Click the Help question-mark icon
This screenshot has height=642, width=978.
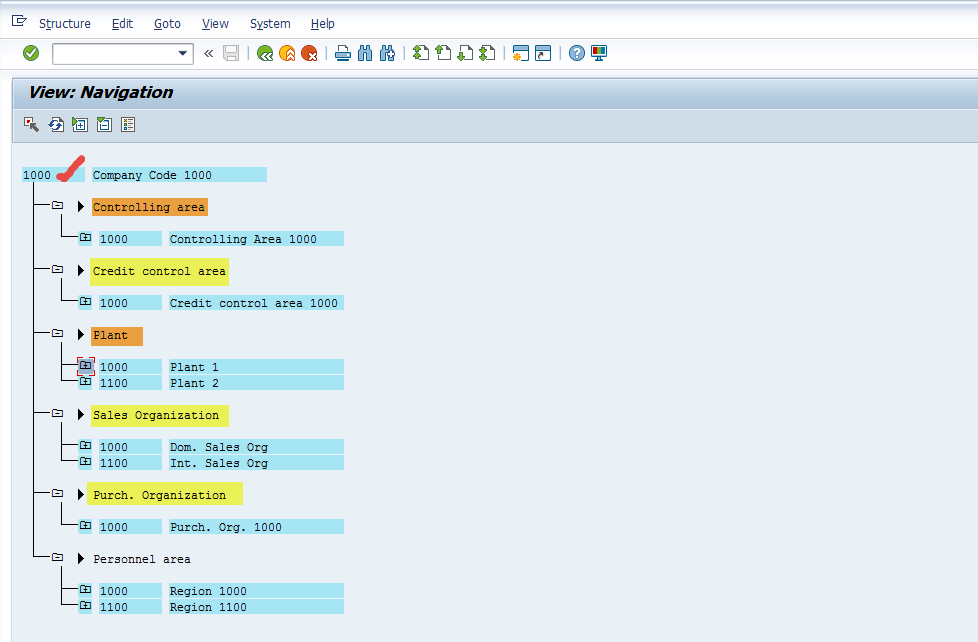pyautogui.click(x=577, y=53)
